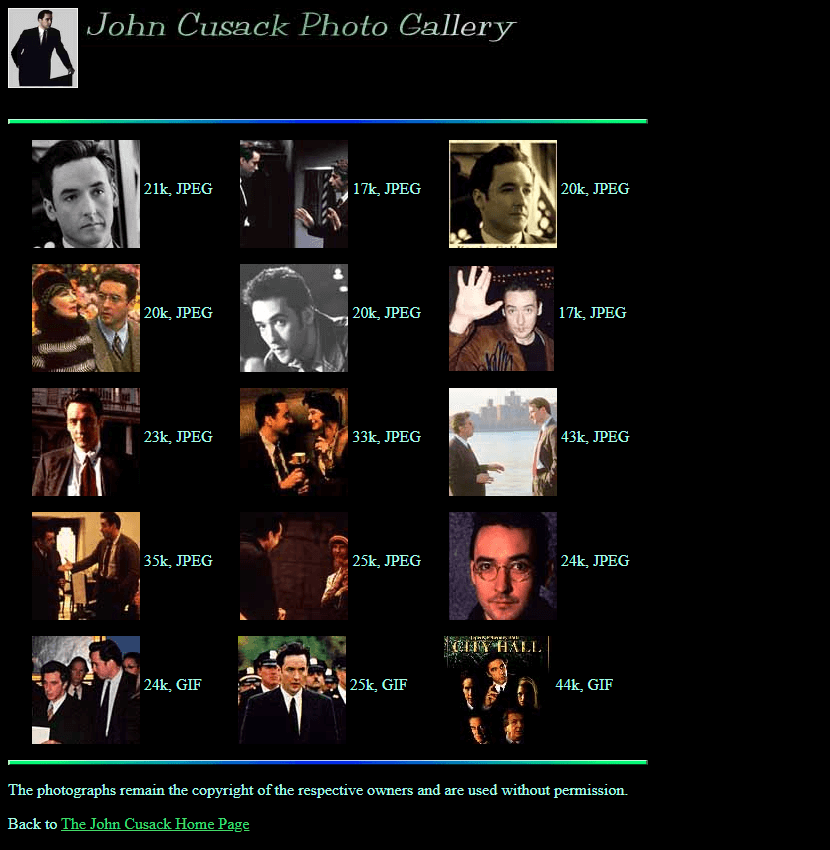Screen dimensions: 830x850
Task: Open the 23k JPEG red tie thumbnail
Action: point(86,442)
